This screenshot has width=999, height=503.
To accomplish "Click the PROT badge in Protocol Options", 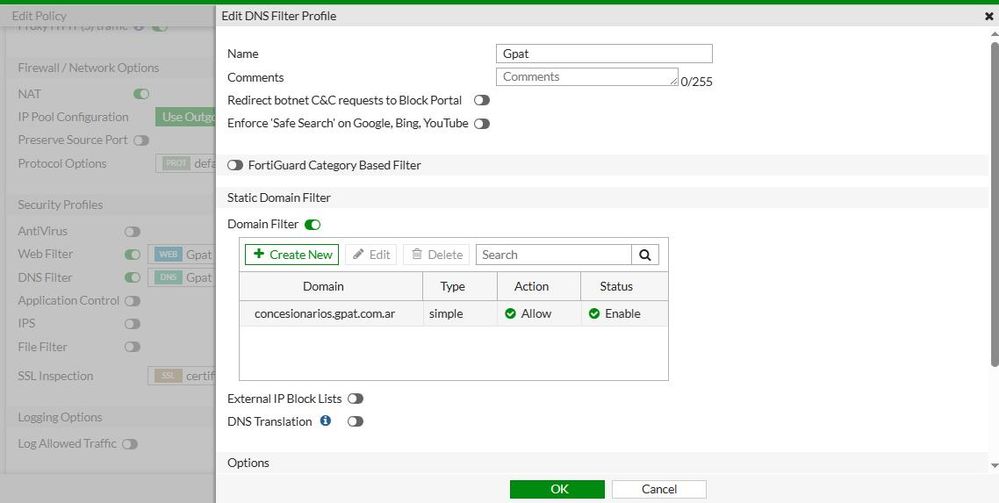I will pos(176,164).
